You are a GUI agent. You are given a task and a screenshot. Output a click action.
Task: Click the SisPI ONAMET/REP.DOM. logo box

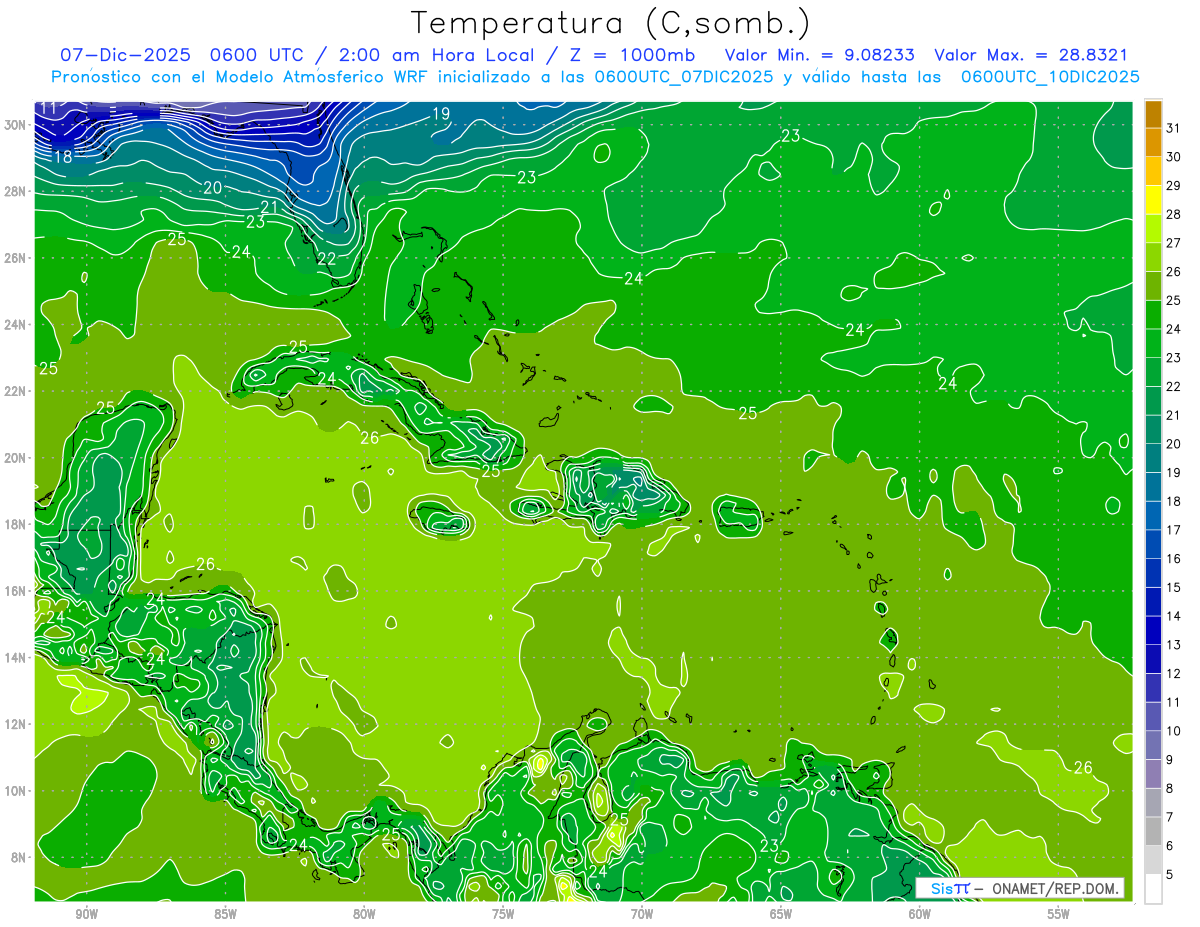(1019, 888)
